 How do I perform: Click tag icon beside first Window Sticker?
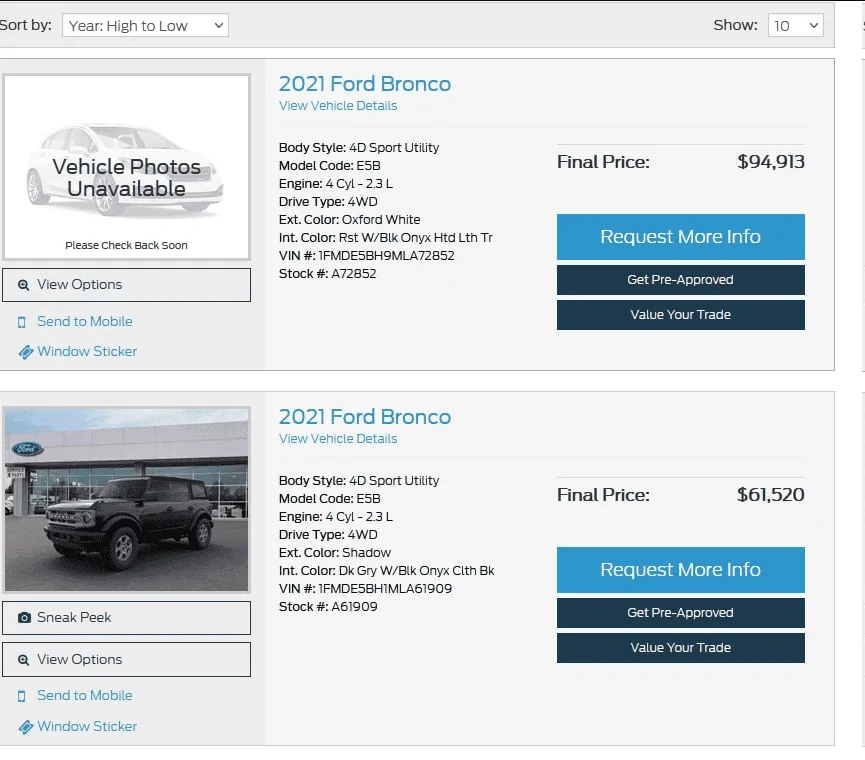25,352
